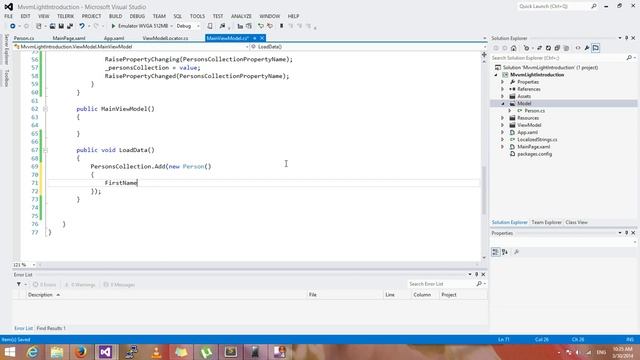Click the Solution Explorer Properties wrench icon

tap(587, 48)
